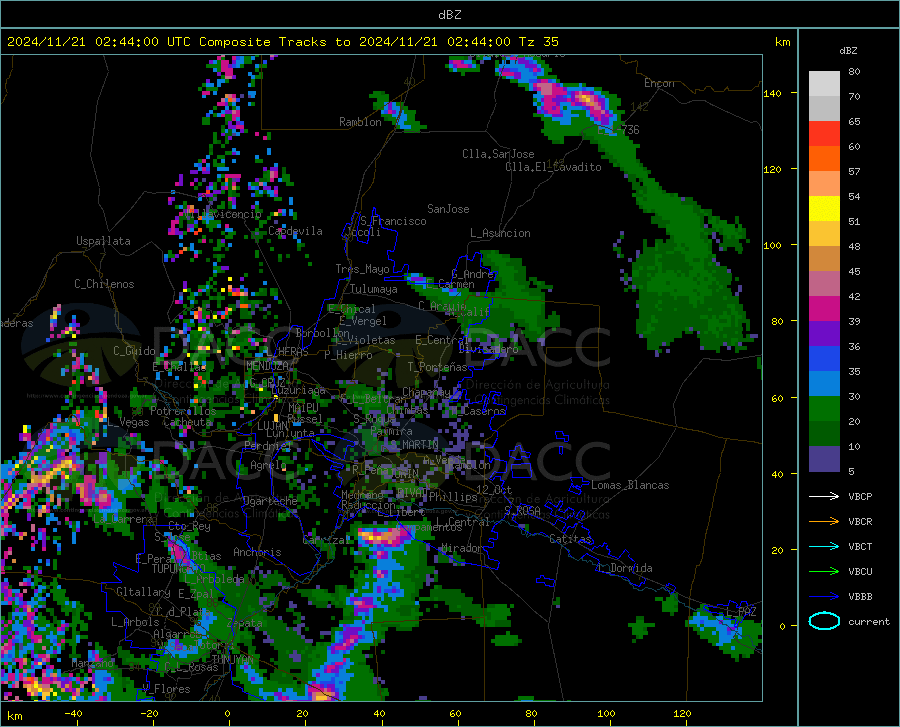Click the SanJose label on the map
900x727 pixels.
coord(448,209)
